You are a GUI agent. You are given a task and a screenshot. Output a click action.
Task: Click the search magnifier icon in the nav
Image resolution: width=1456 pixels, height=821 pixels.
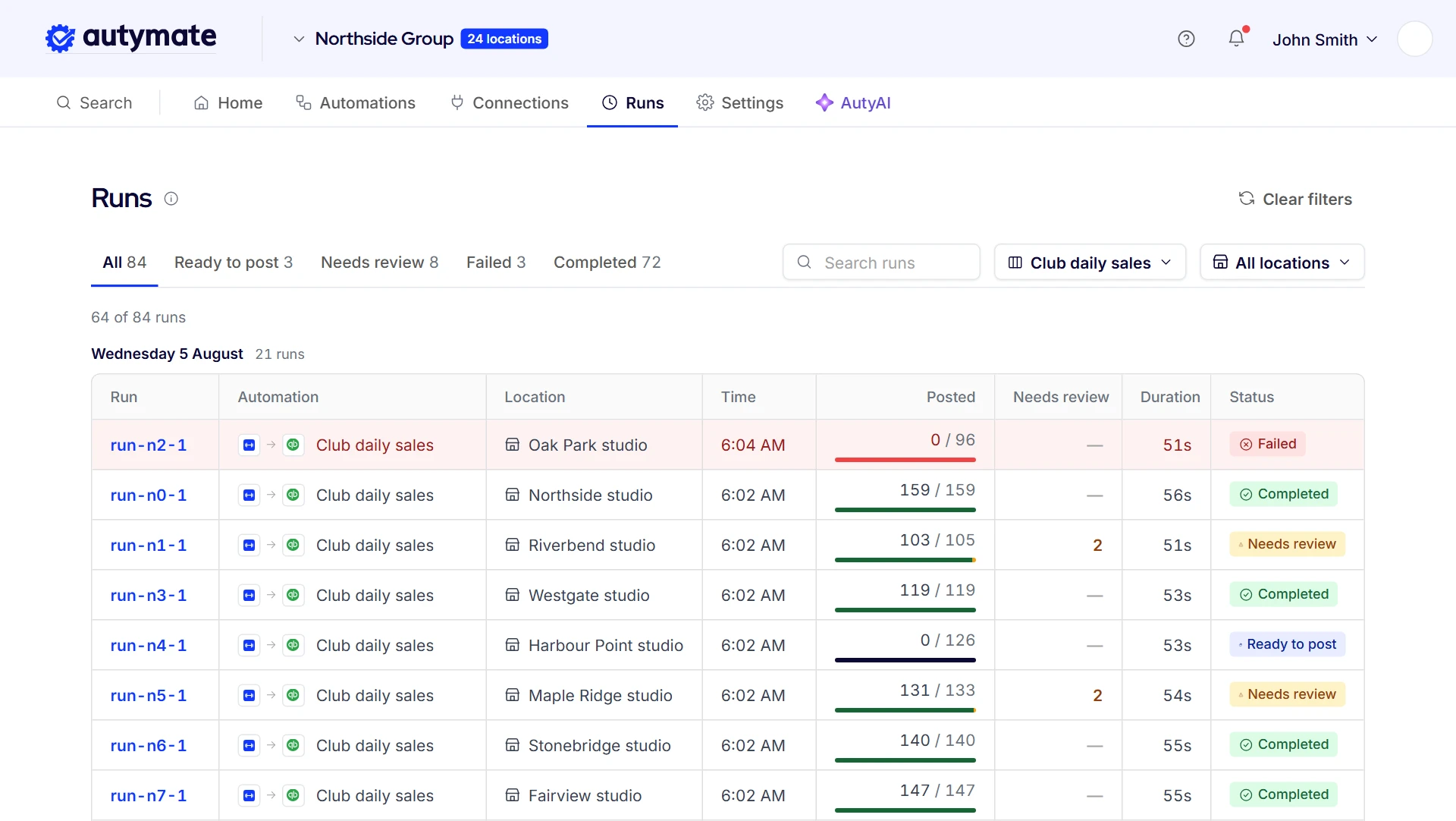(64, 102)
